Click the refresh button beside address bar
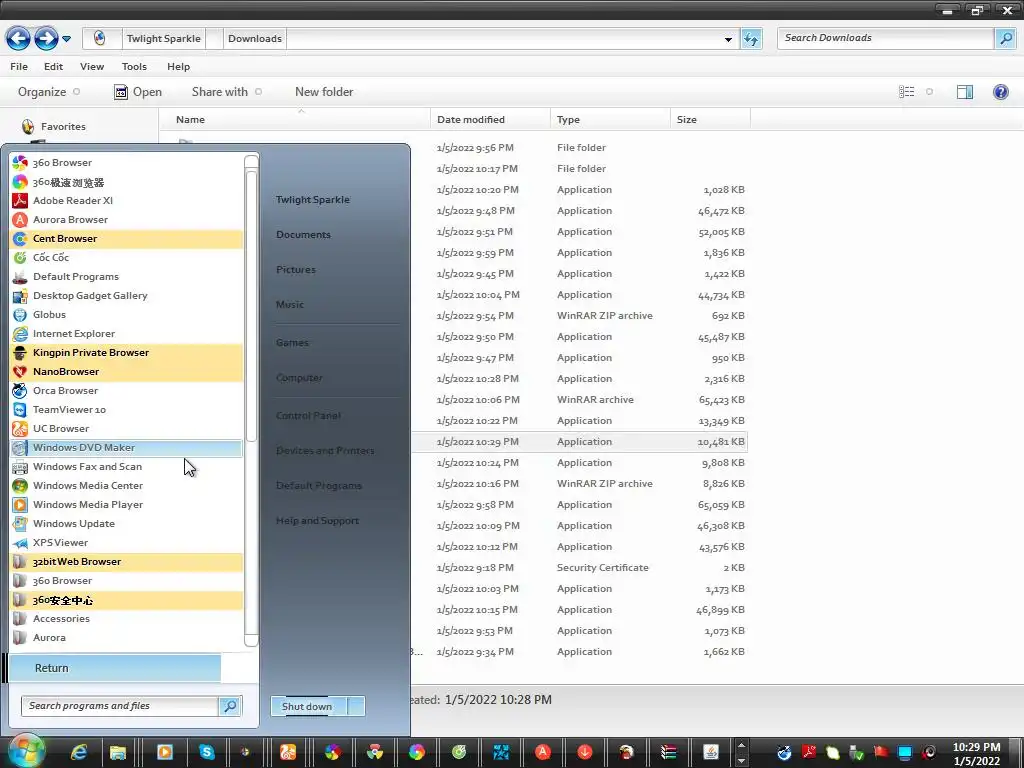Screen dimensions: 1024x768 coord(751,39)
